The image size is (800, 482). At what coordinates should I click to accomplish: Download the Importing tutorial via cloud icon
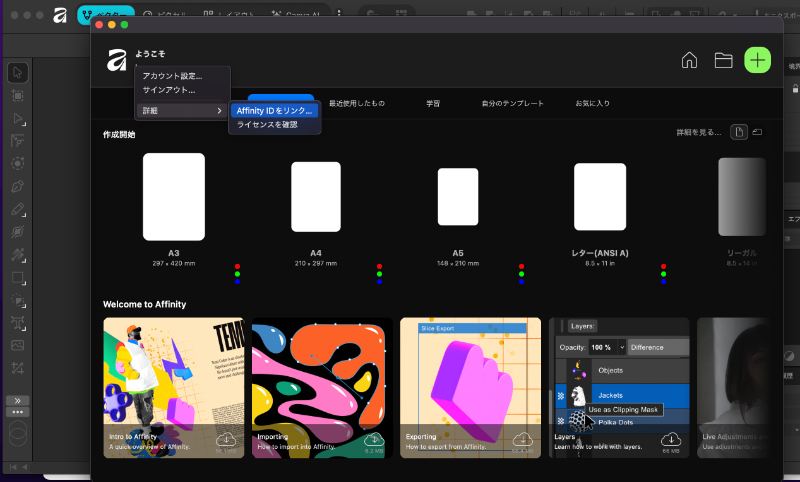[x=374, y=439]
